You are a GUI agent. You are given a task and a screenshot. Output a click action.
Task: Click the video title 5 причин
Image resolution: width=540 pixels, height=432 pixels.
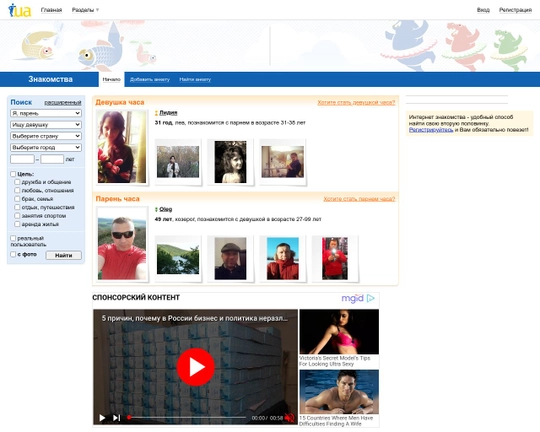[x=195, y=319]
